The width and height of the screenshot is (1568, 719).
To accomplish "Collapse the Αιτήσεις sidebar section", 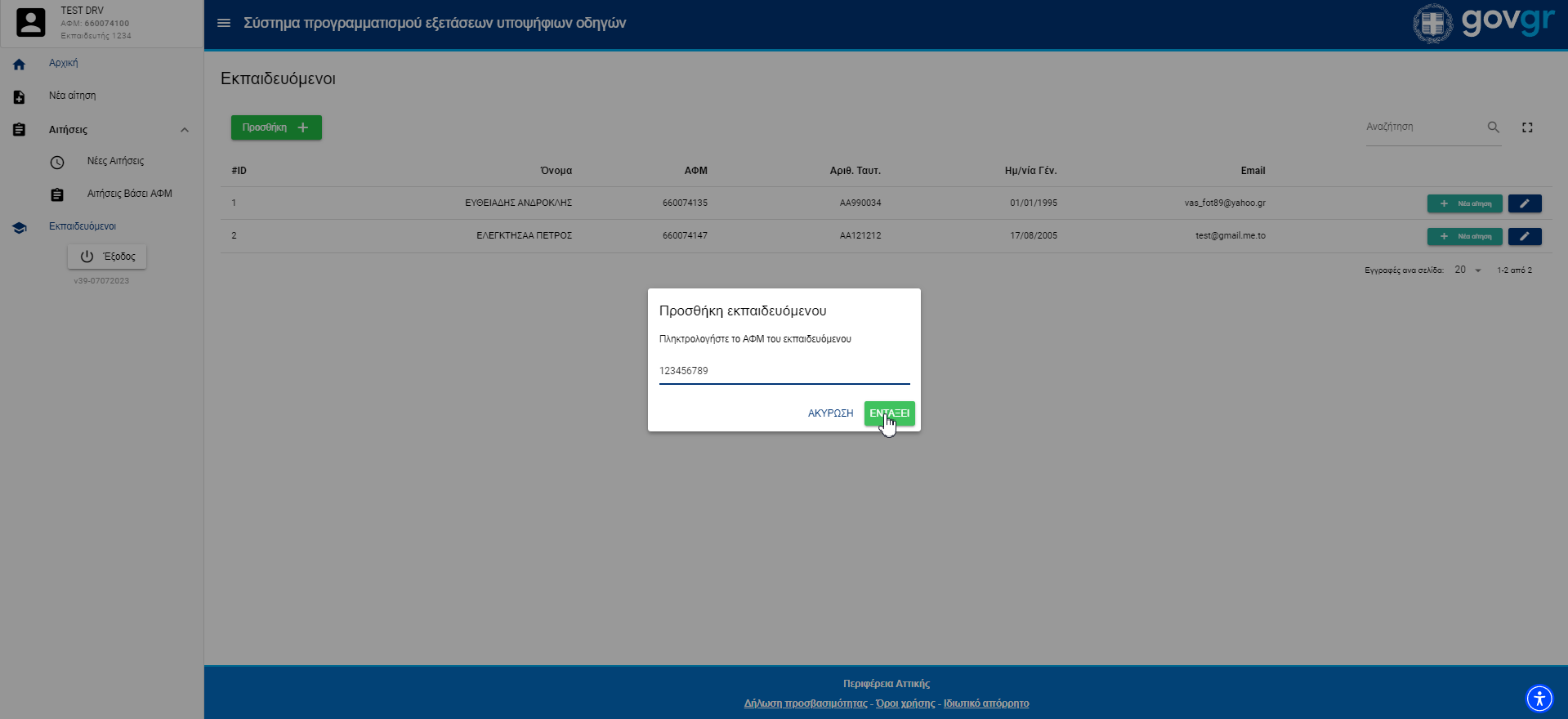I will point(184,130).
